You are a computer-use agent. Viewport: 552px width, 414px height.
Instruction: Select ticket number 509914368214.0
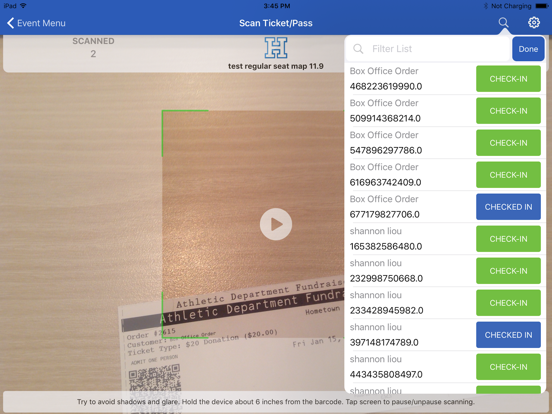pos(385,119)
